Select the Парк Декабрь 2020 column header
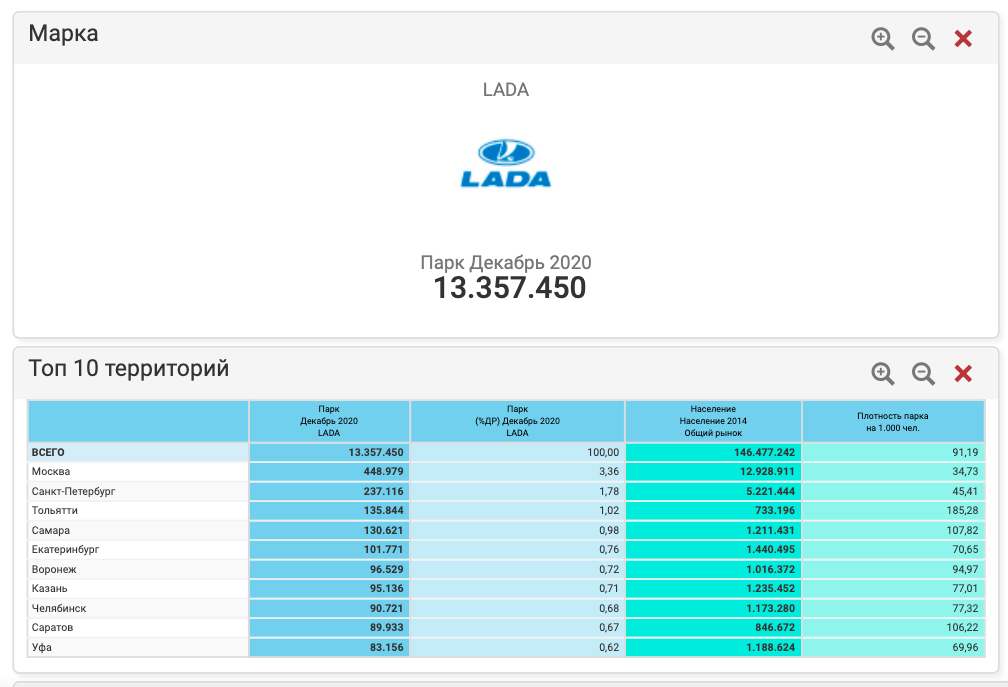1008x687 pixels. point(329,421)
